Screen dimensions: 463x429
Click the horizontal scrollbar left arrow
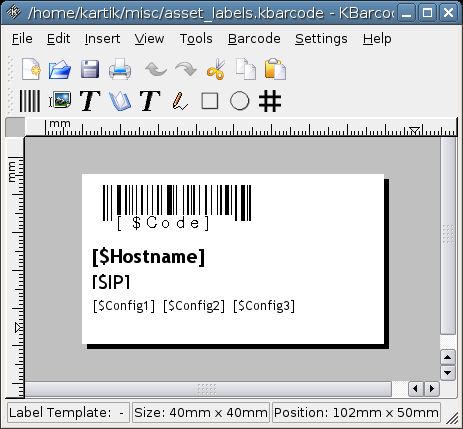[x=415, y=389]
